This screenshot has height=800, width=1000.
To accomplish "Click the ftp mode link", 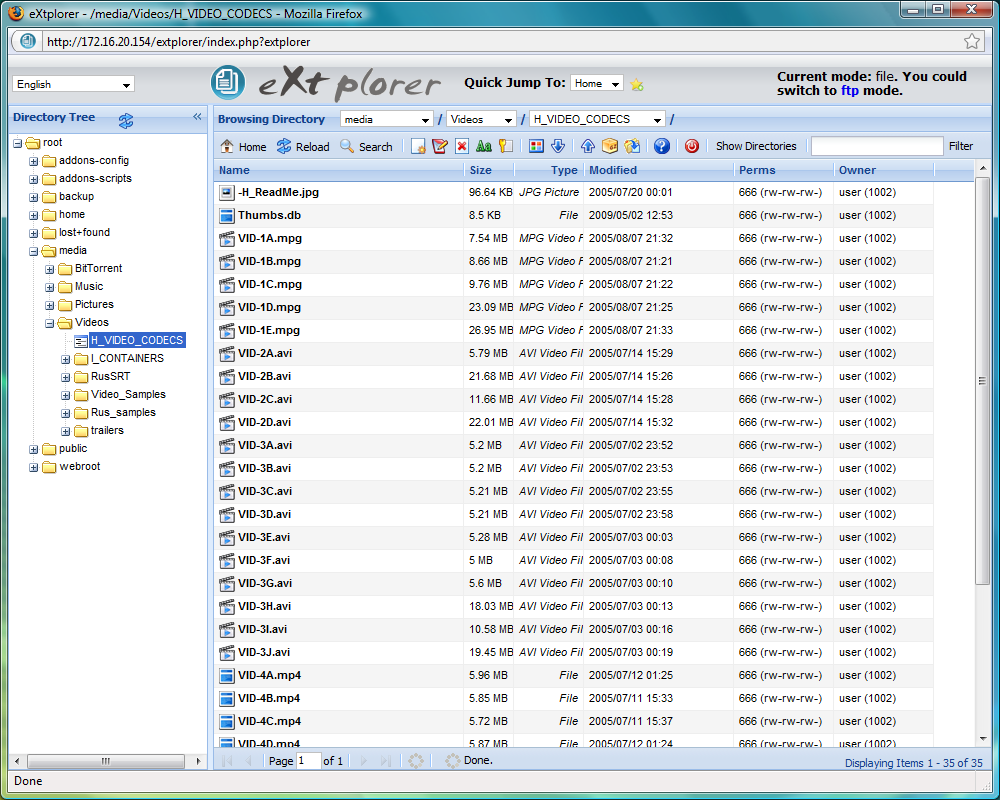I will 849,91.
